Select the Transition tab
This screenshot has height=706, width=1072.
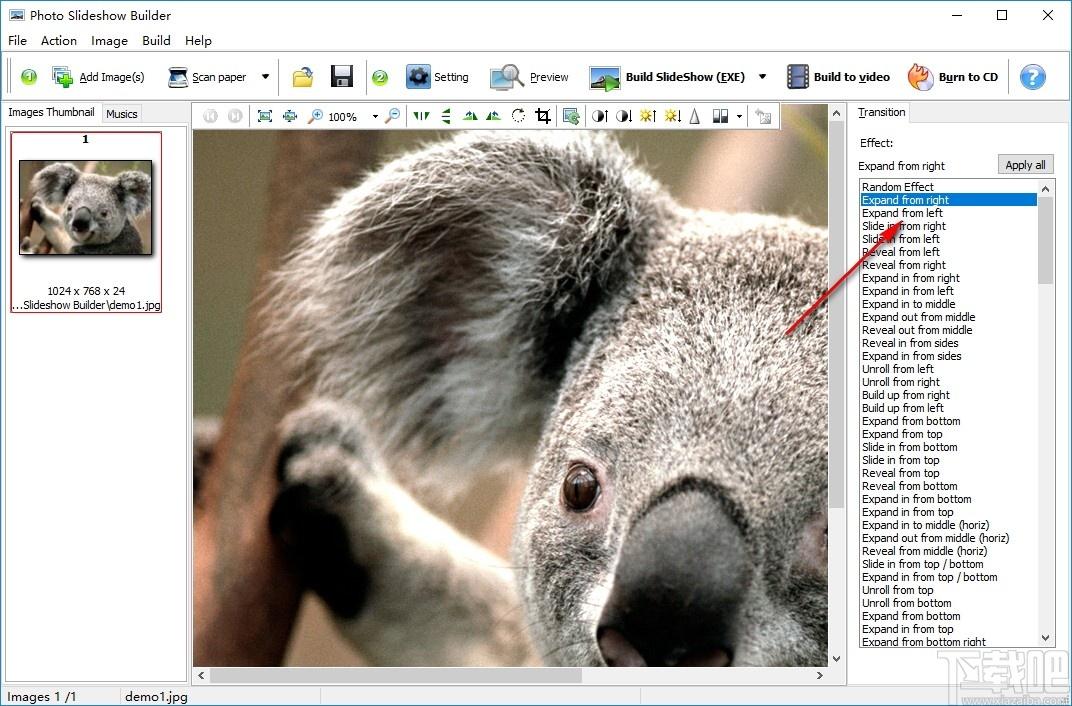pos(881,112)
